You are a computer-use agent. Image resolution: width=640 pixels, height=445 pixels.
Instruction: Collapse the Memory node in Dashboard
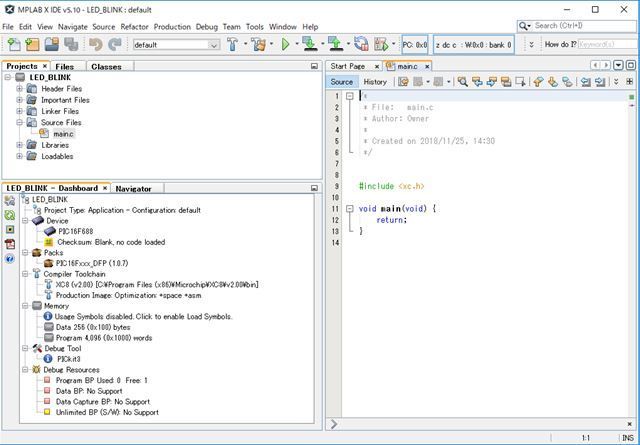25,306
